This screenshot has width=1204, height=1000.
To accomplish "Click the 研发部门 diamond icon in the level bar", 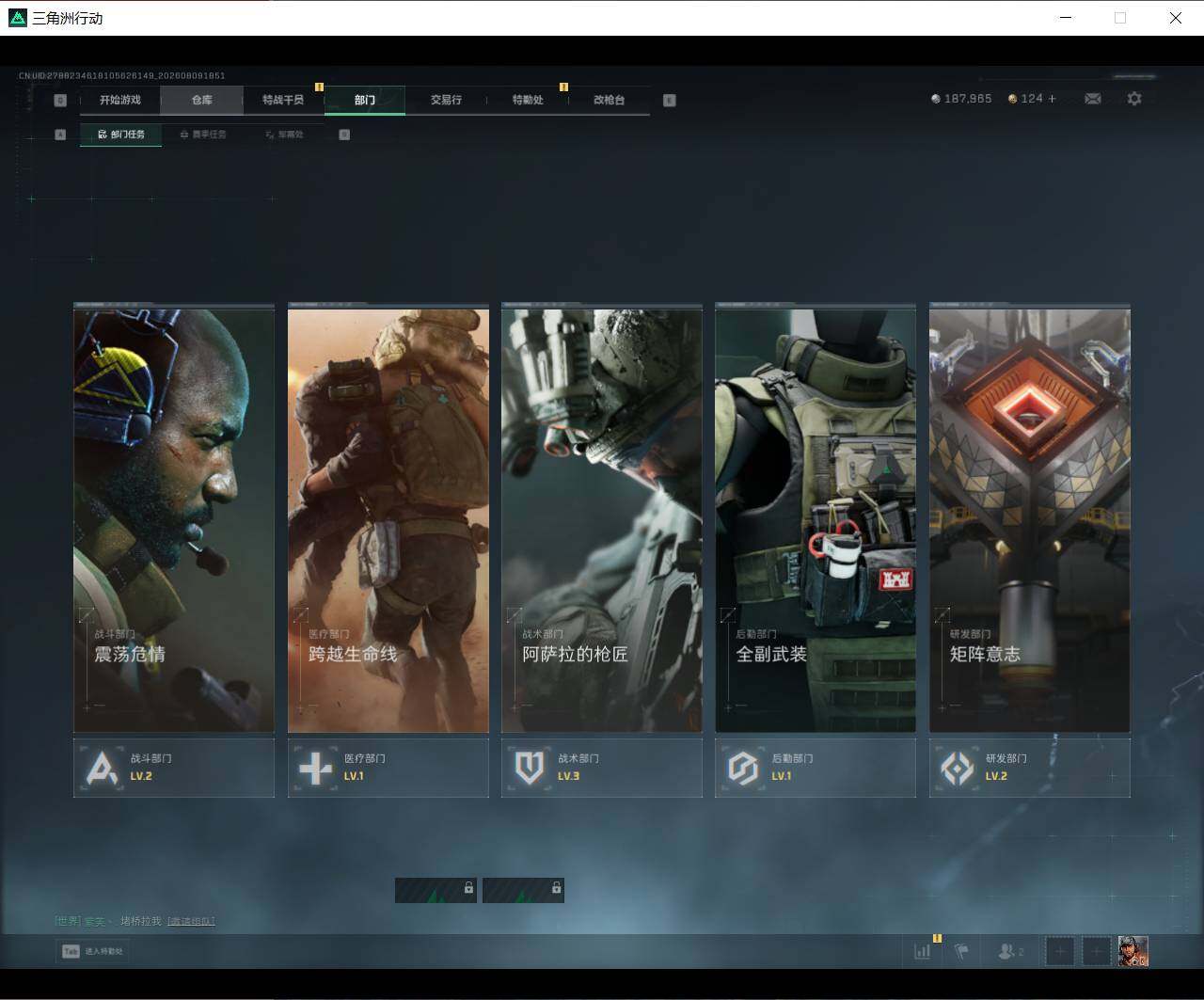I will click(958, 768).
